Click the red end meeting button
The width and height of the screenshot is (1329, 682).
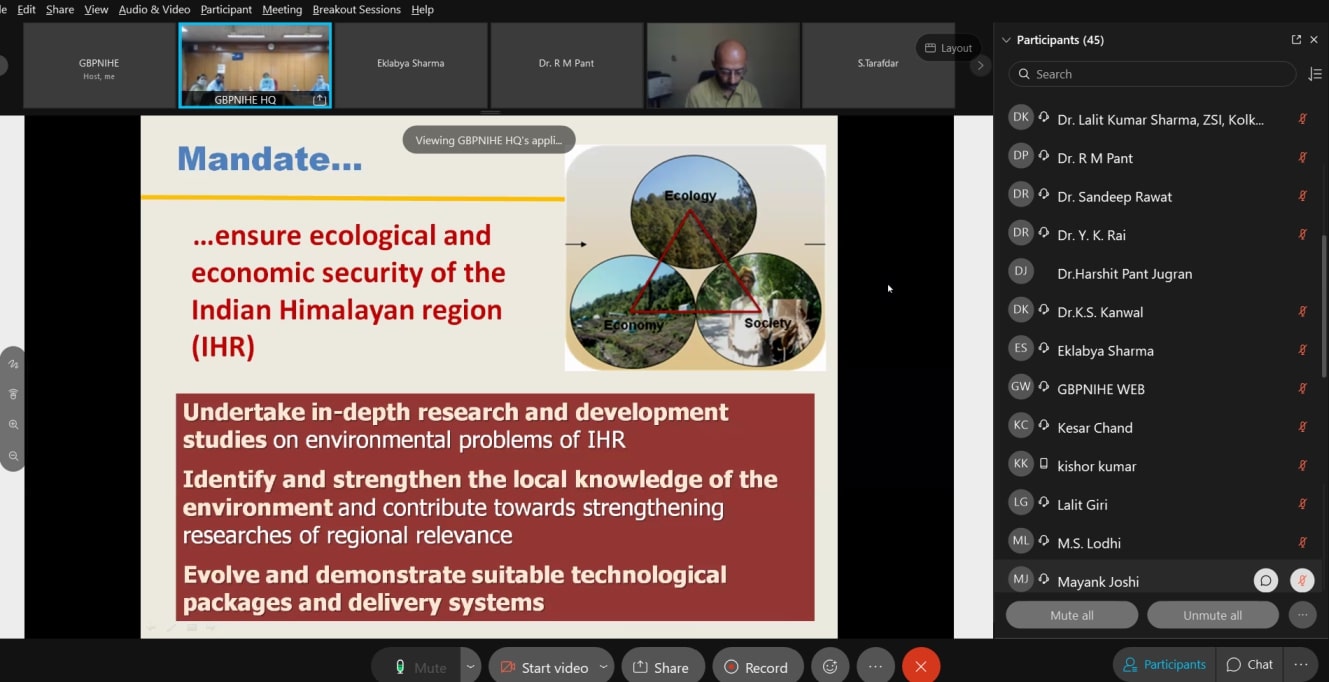[920, 667]
